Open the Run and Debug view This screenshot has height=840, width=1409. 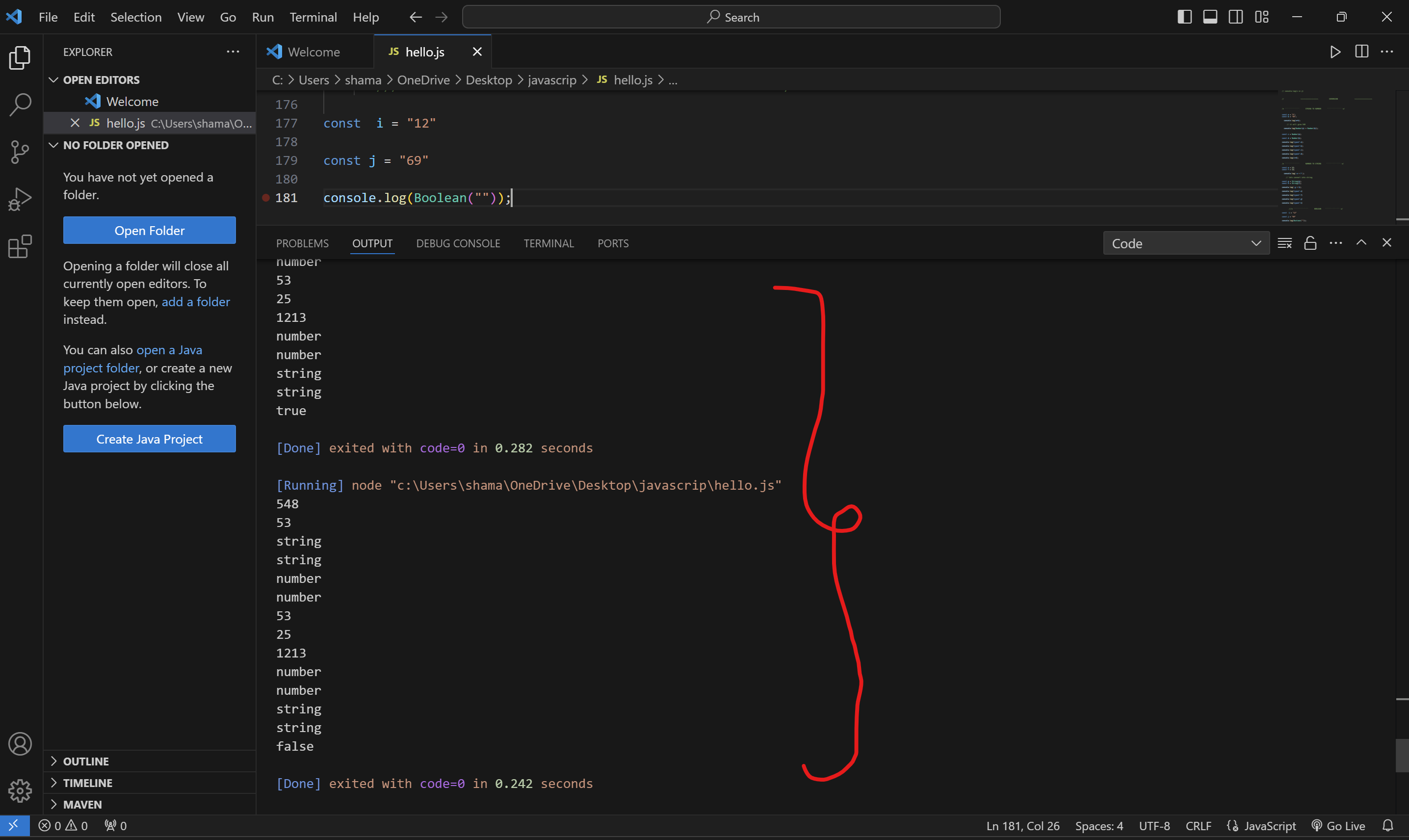21,199
